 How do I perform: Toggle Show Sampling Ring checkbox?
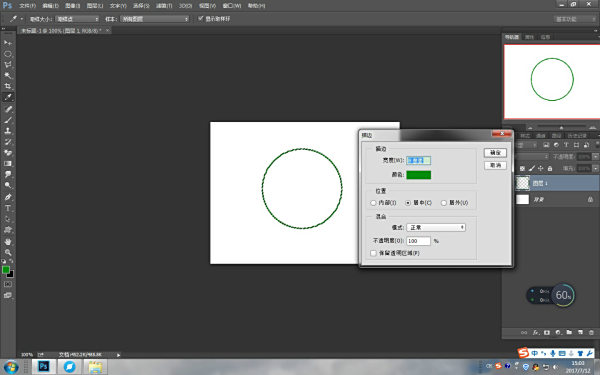(x=200, y=18)
